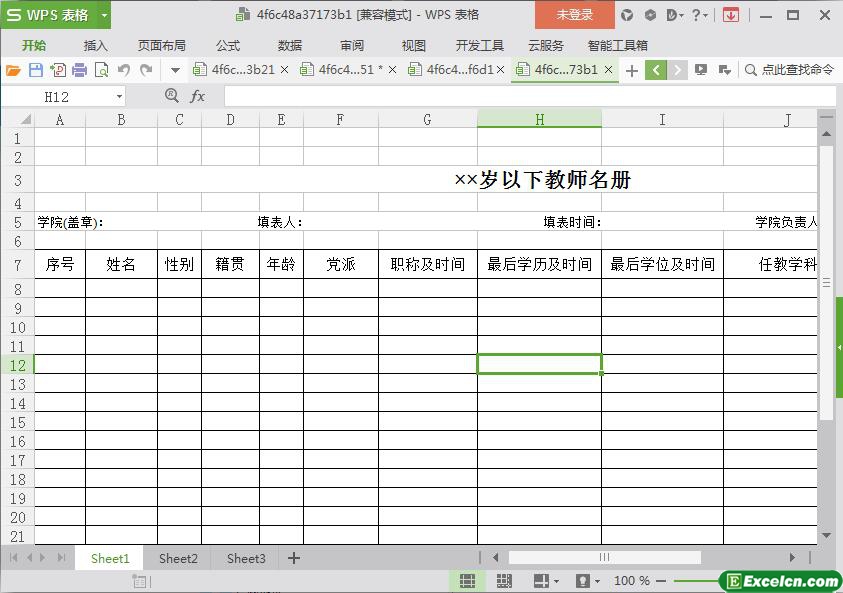Open the 视图 ribbon tab

(413, 46)
